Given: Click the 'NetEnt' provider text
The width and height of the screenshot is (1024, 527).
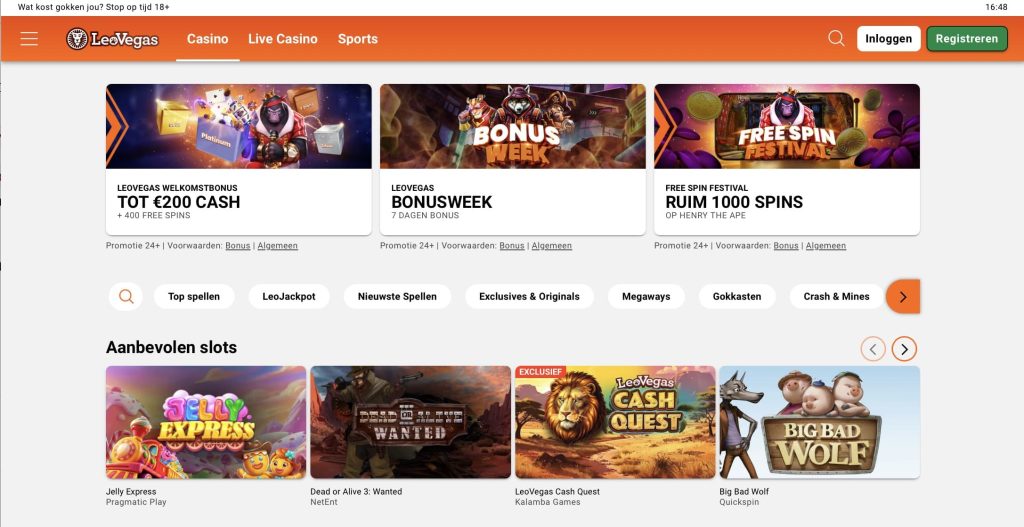Looking at the screenshot, I should pyautogui.click(x=325, y=502).
